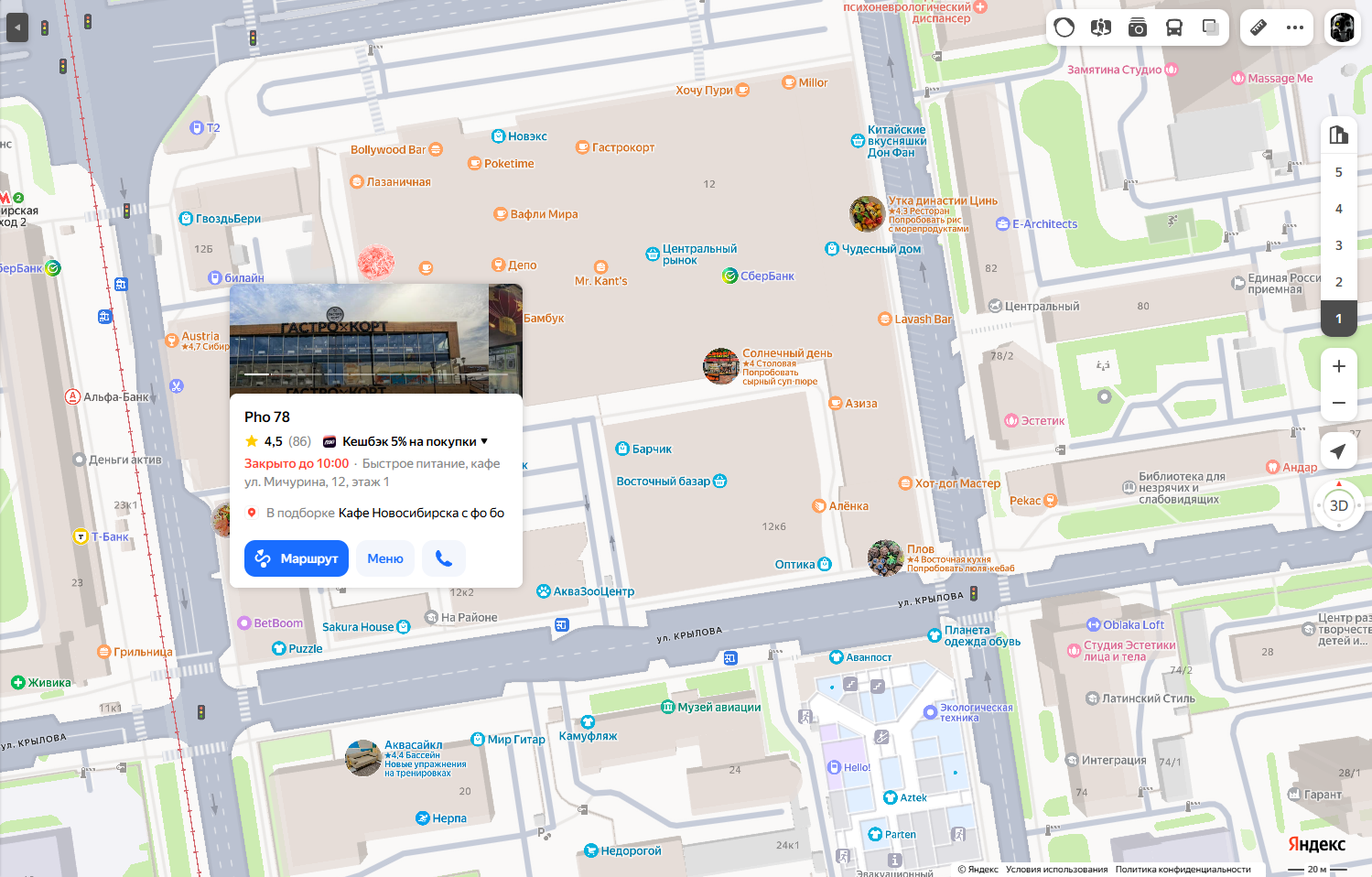Toggle the indoor floor plan button
1372x877 pixels.
pos(1339,135)
